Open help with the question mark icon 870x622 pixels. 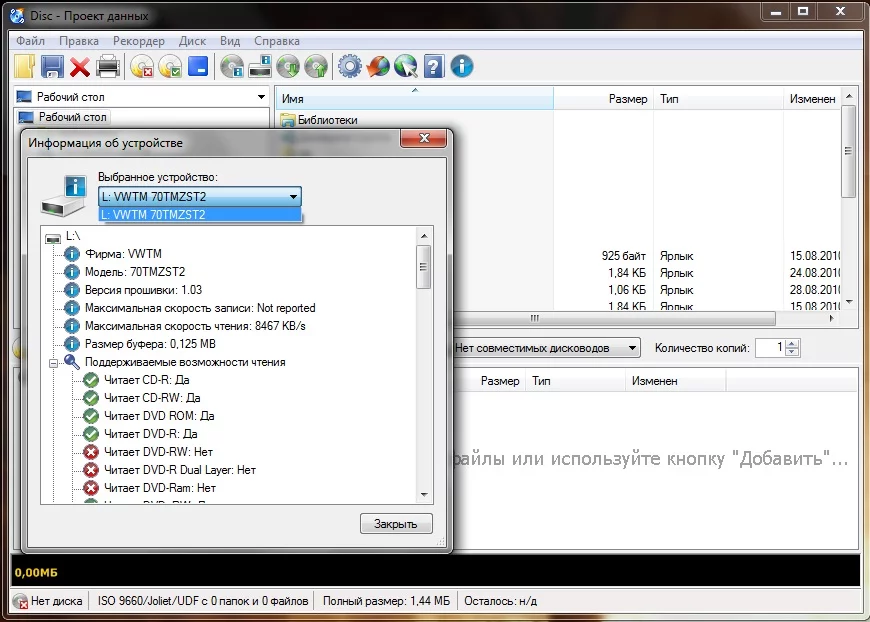tap(434, 67)
